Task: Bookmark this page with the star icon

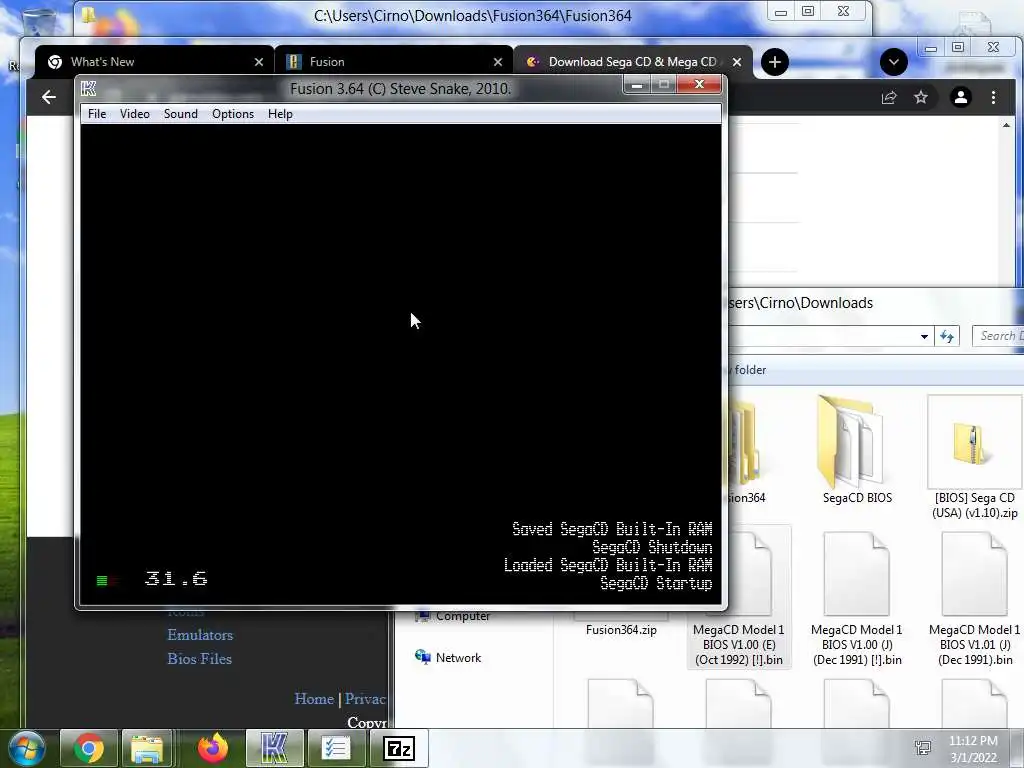Action: pyautogui.click(x=921, y=97)
